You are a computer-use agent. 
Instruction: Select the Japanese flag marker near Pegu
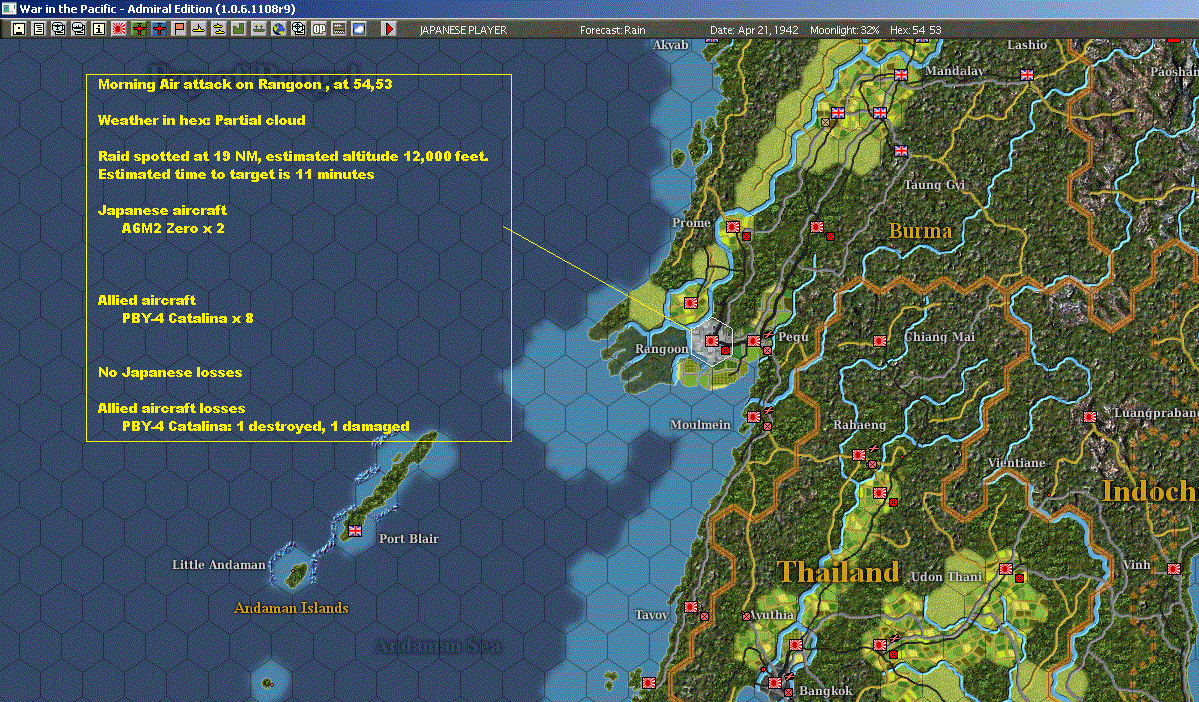753,341
